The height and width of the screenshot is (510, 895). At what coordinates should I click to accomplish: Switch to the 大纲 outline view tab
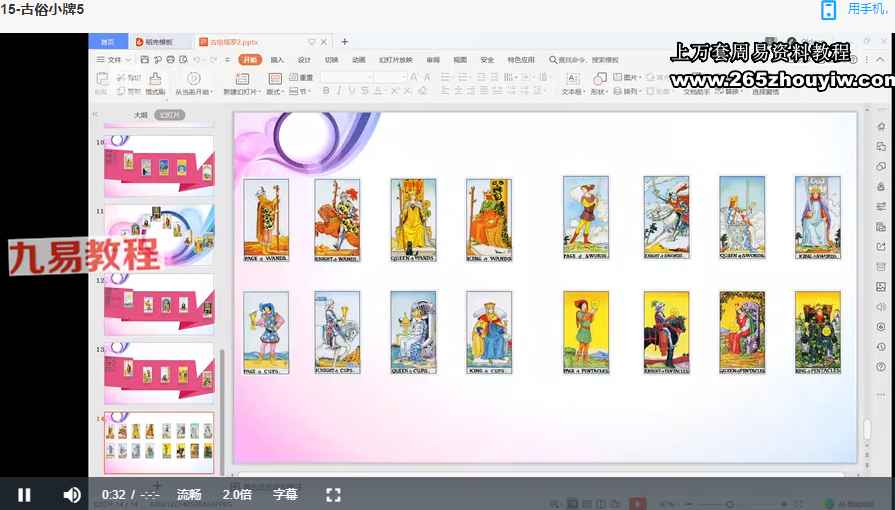click(x=140, y=115)
